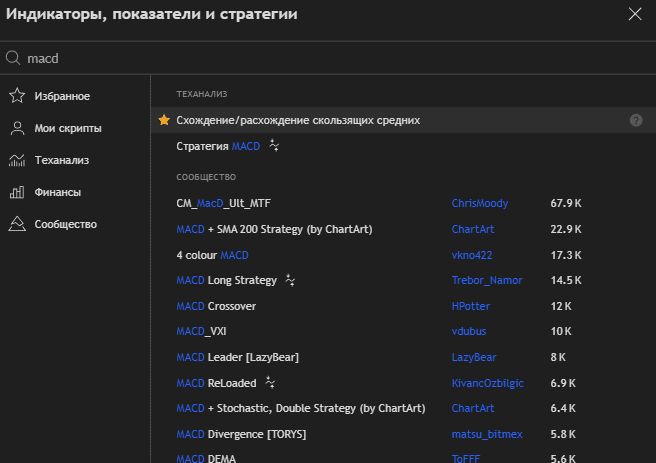Select MACD Divergence [TORYS] indicator
This screenshot has height=463, width=656.
click(x=240, y=434)
